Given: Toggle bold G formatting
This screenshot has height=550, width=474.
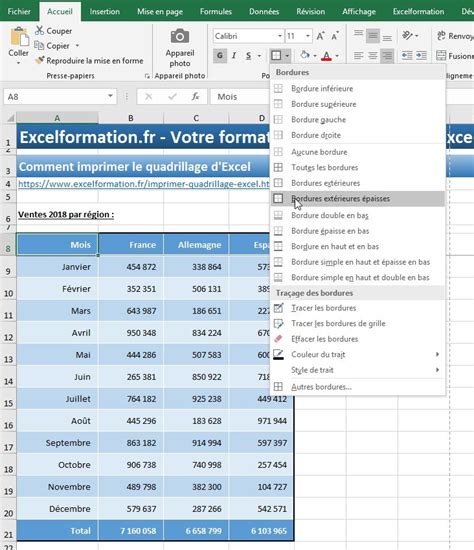Looking at the screenshot, I should 220,55.
